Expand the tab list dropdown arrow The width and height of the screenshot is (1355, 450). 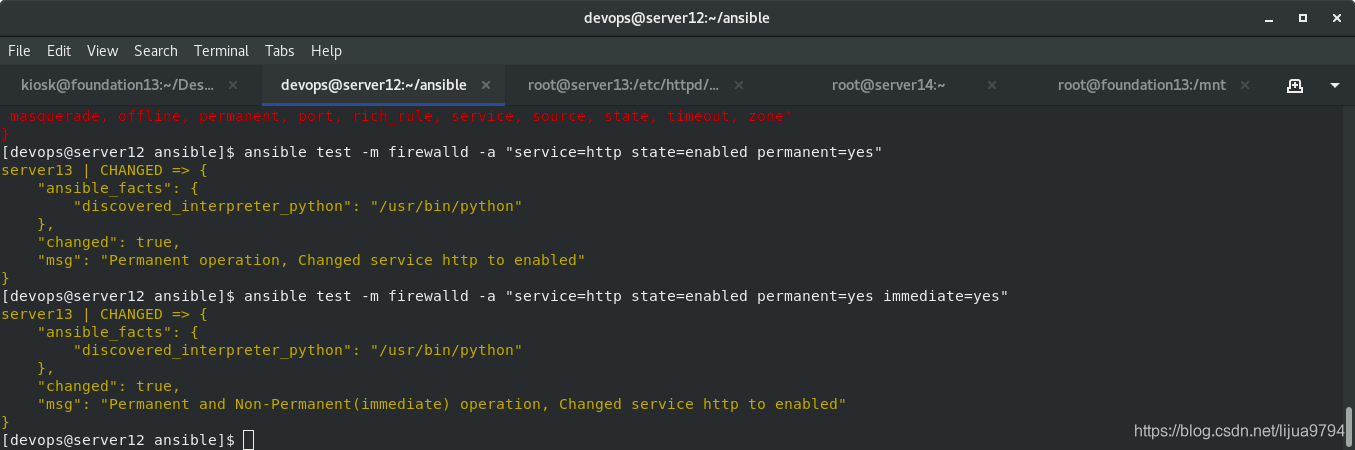tap(1335, 85)
